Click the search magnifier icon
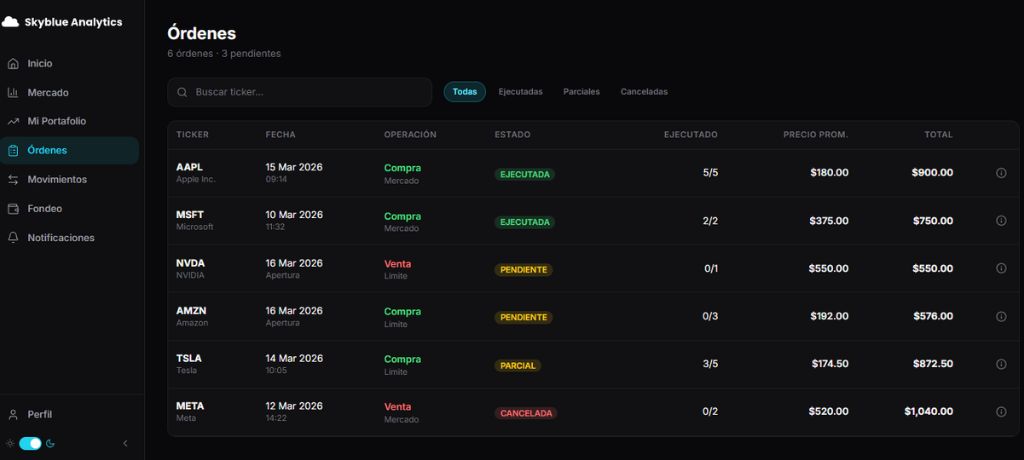This screenshot has height=460, width=1024. tap(182, 92)
